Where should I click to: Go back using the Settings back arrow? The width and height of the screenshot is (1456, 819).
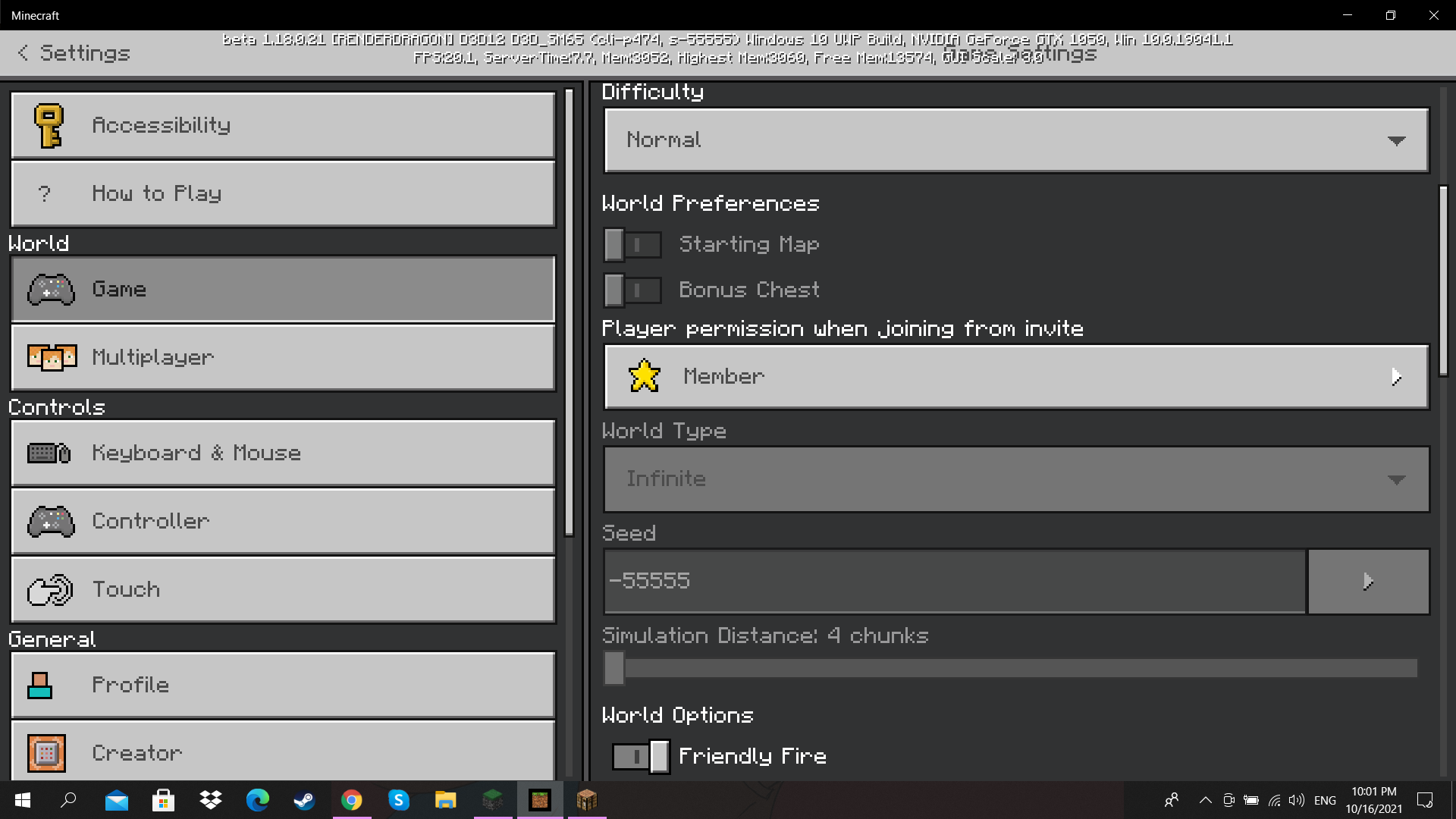tap(24, 53)
